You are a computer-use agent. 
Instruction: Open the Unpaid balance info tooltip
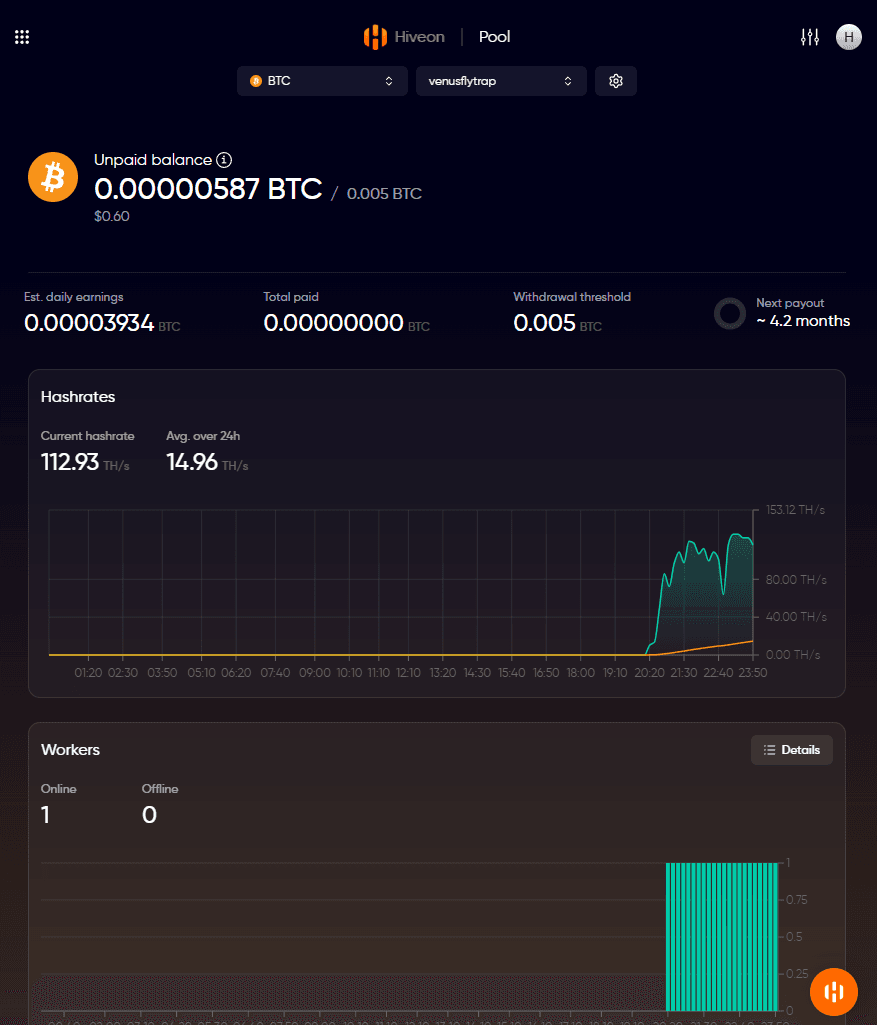(x=224, y=159)
